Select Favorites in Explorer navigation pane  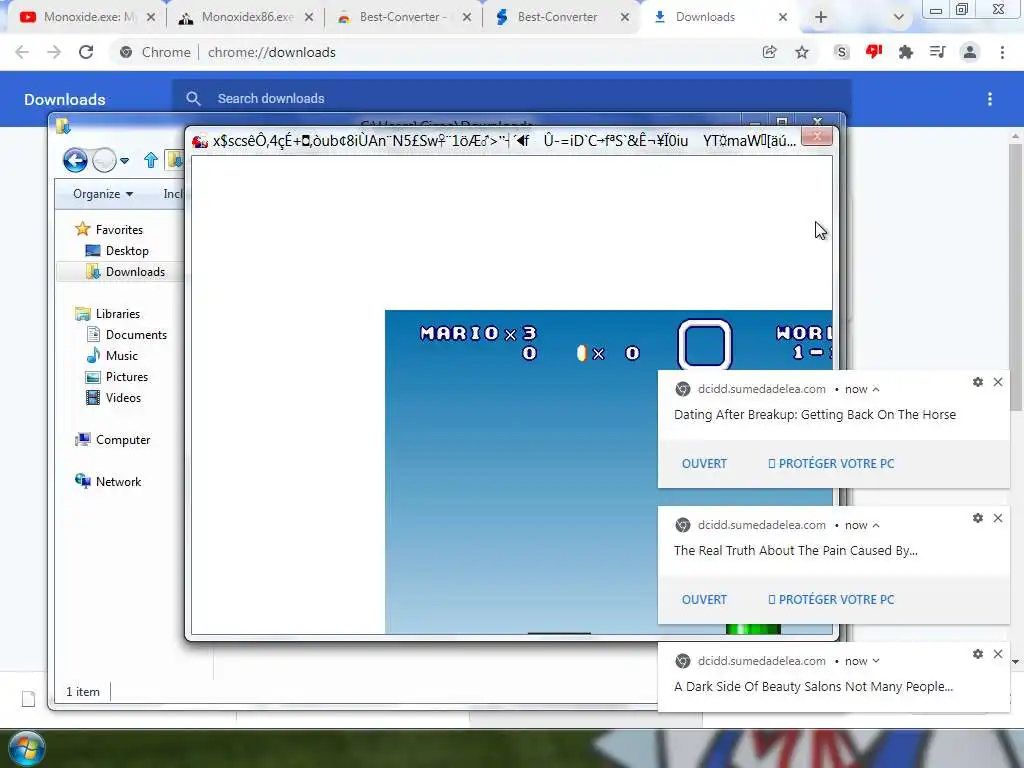(118, 230)
